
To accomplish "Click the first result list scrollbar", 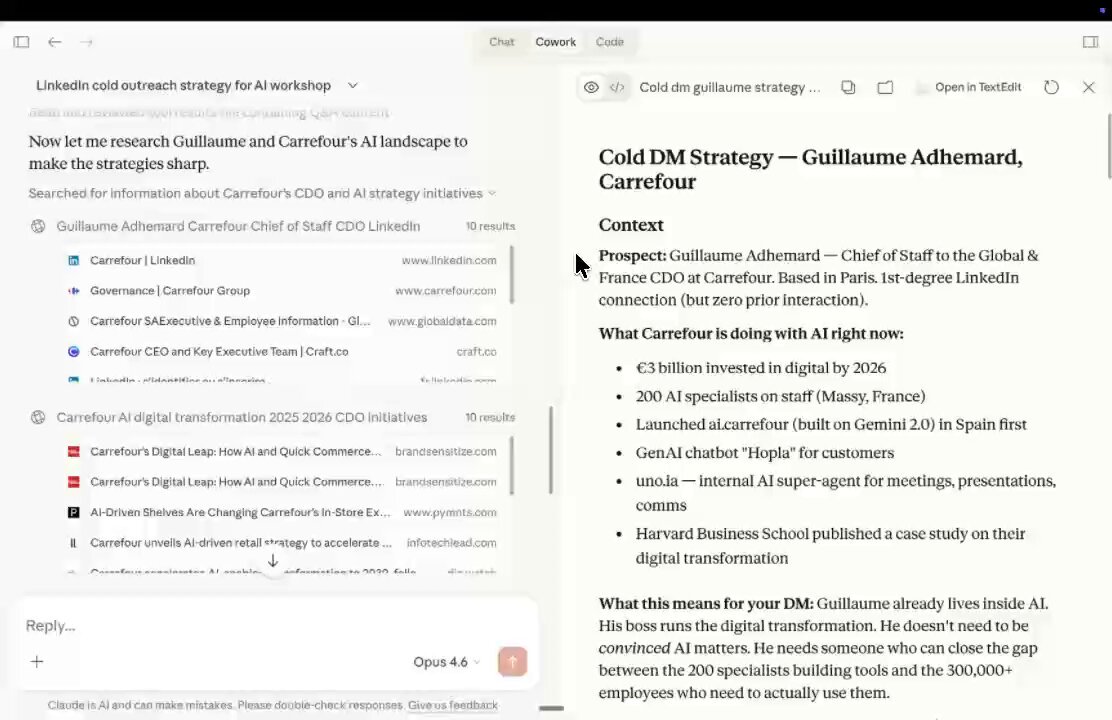I will pyautogui.click(x=511, y=275).
